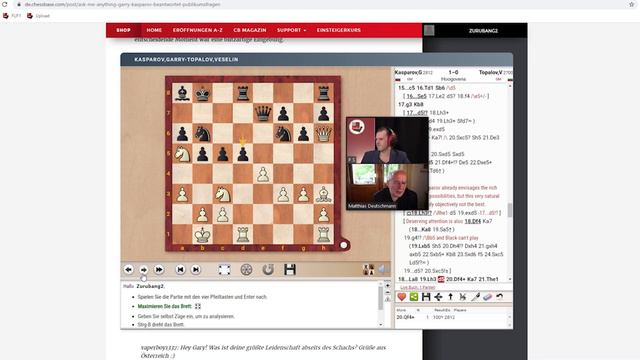Click the scissors cut variation icon
The width and height of the screenshot is (640, 360).
pyautogui.click(x=463, y=297)
